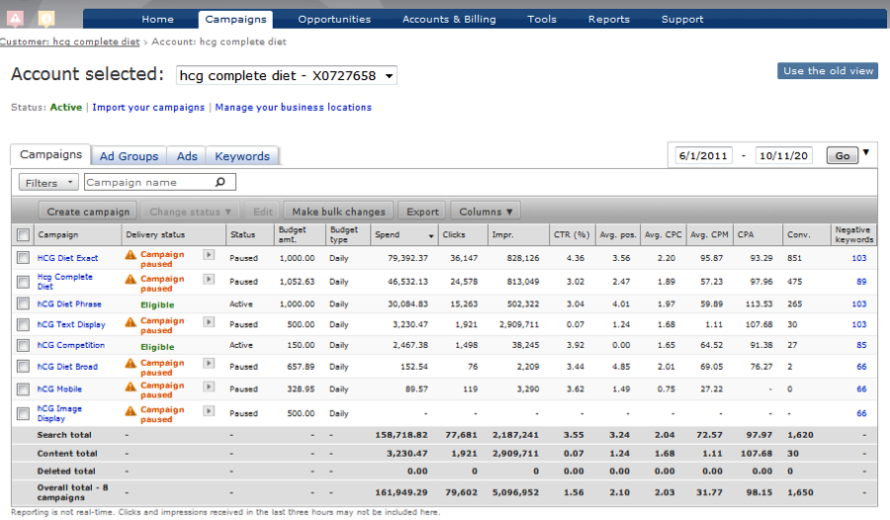Image resolution: width=890 pixels, height=520 pixels.
Task: Open the Tools menu
Action: tap(542, 19)
